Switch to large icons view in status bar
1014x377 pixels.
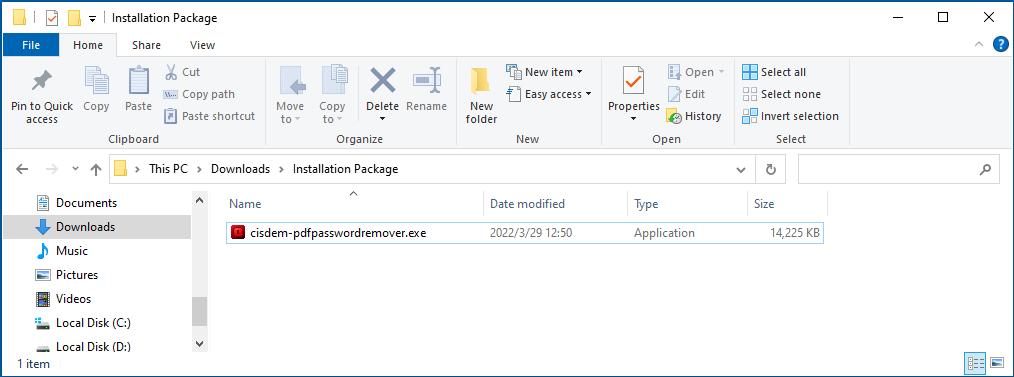pyautogui.click(x=997, y=363)
